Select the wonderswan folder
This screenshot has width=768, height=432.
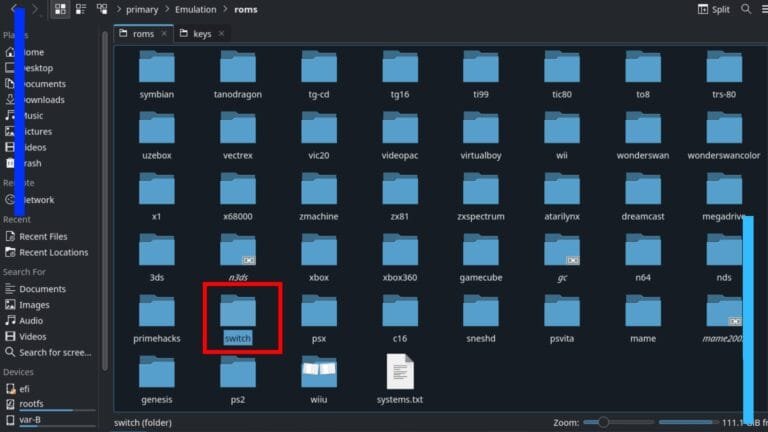[x=643, y=135]
